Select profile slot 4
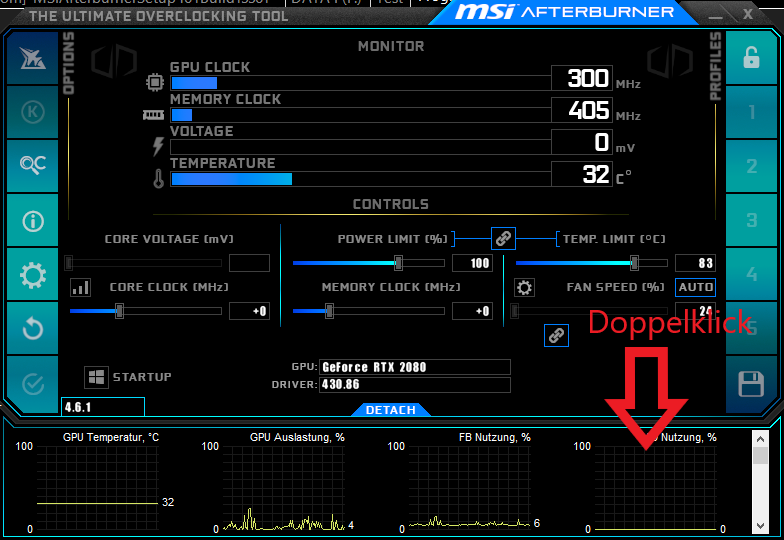This screenshot has height=540, width=784. point(751,274)
